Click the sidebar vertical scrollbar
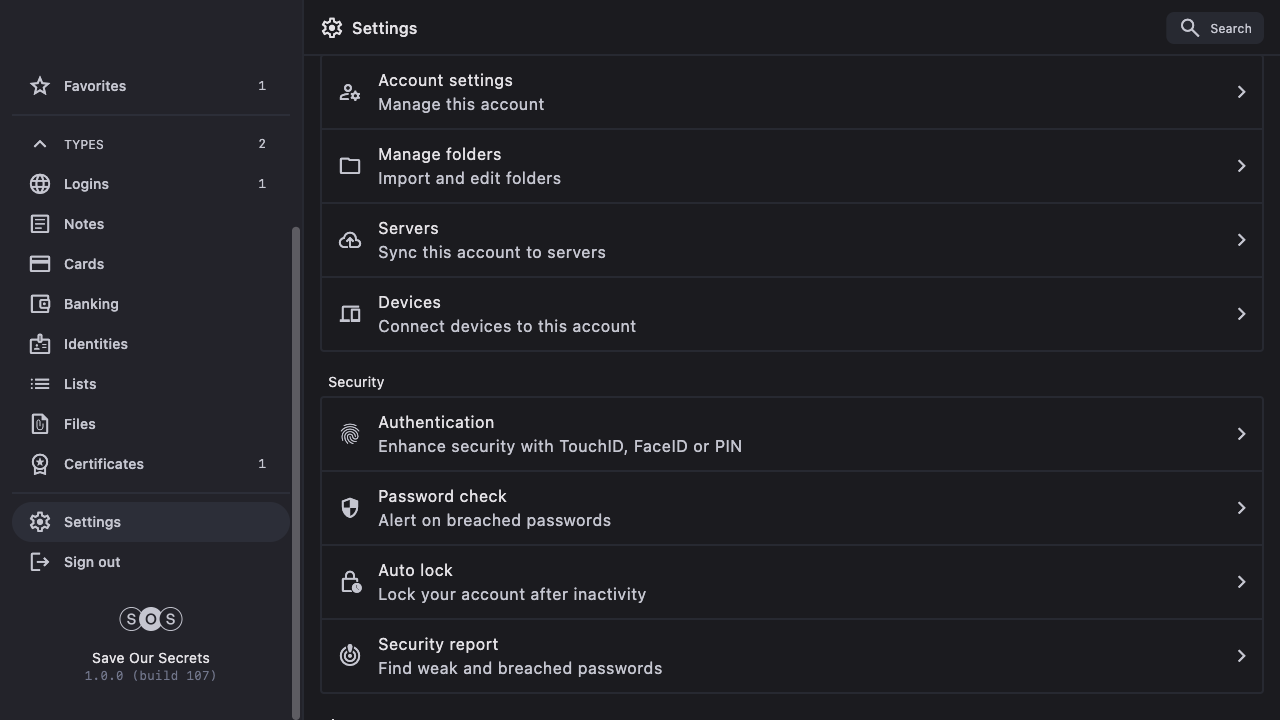Viewport: 1280px width, 720px height. pyautogui.click(x=295, y=470)
